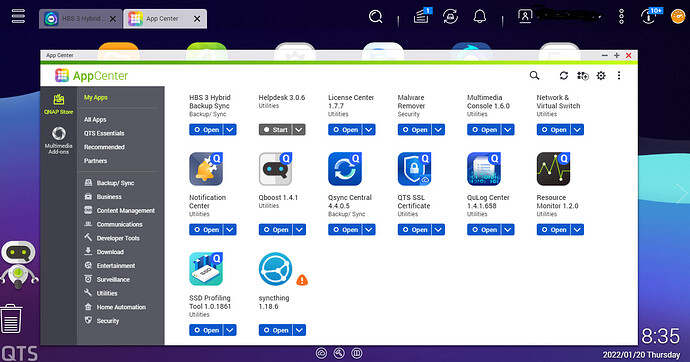Select Recommended category
The width and height of the screenshot is (690, 362).
[104, 147]
